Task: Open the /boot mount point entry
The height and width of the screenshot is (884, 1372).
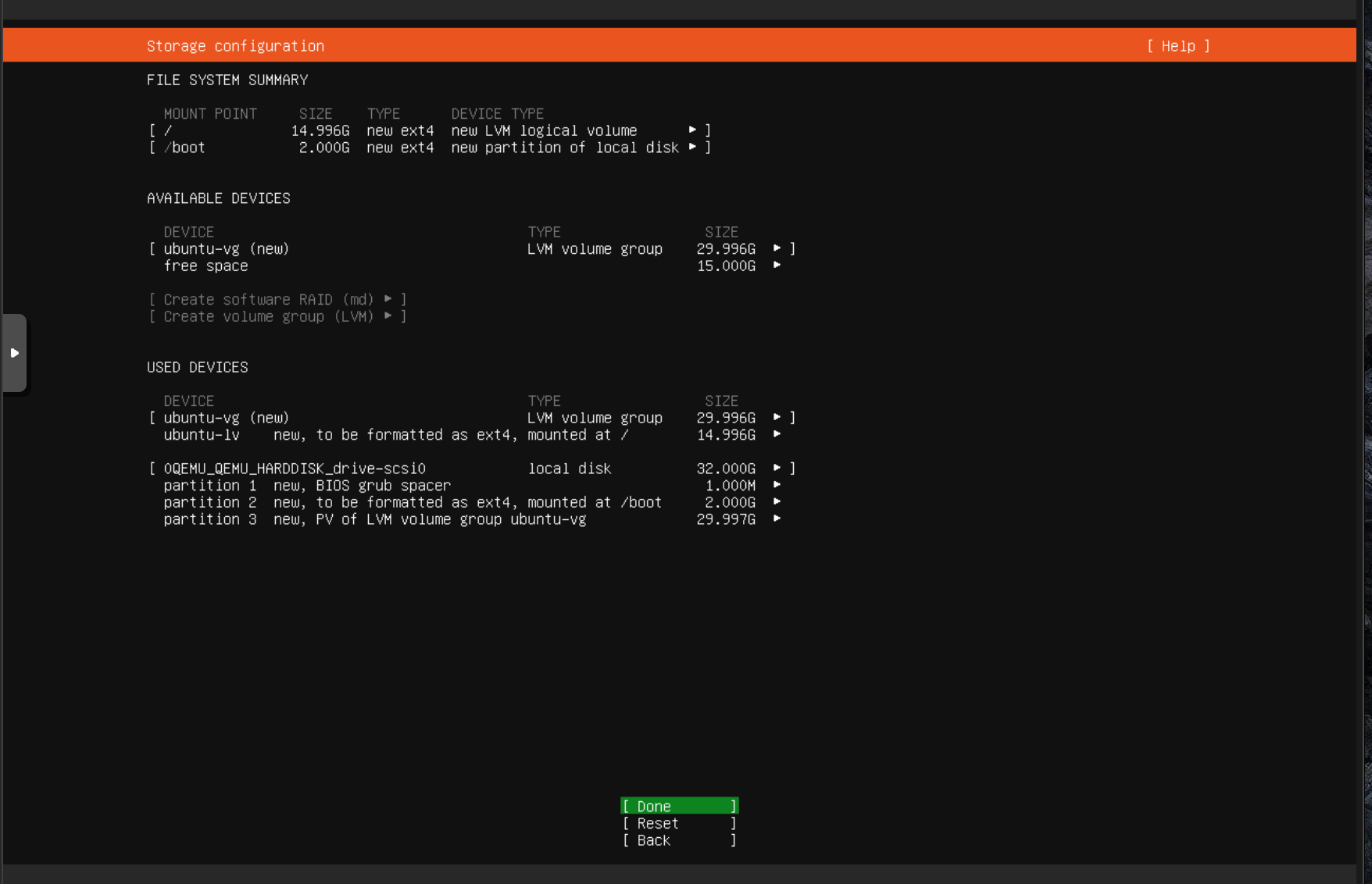Action: click(x=428, y=148)
